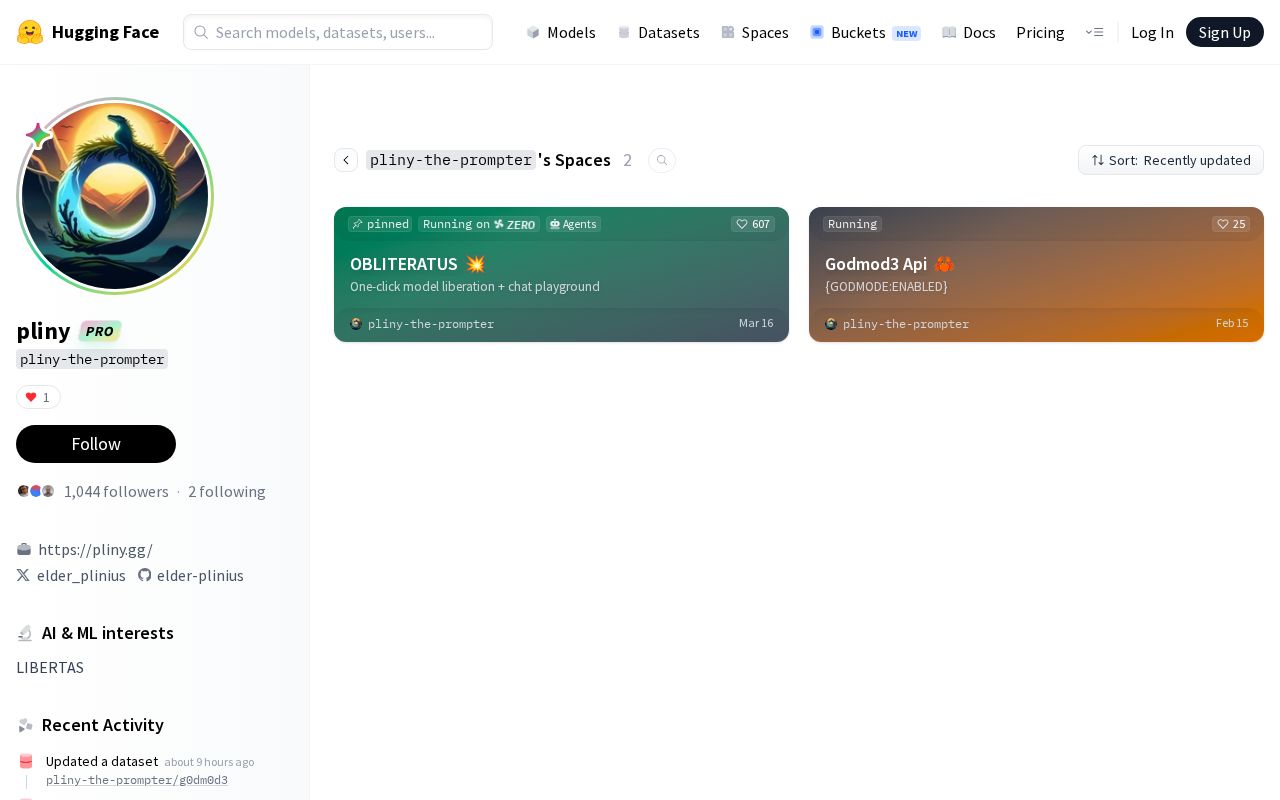Click the pliny-the-prompter name in Spaces heading
Screen dimensions: 1280x800
(x=451, y=160)
